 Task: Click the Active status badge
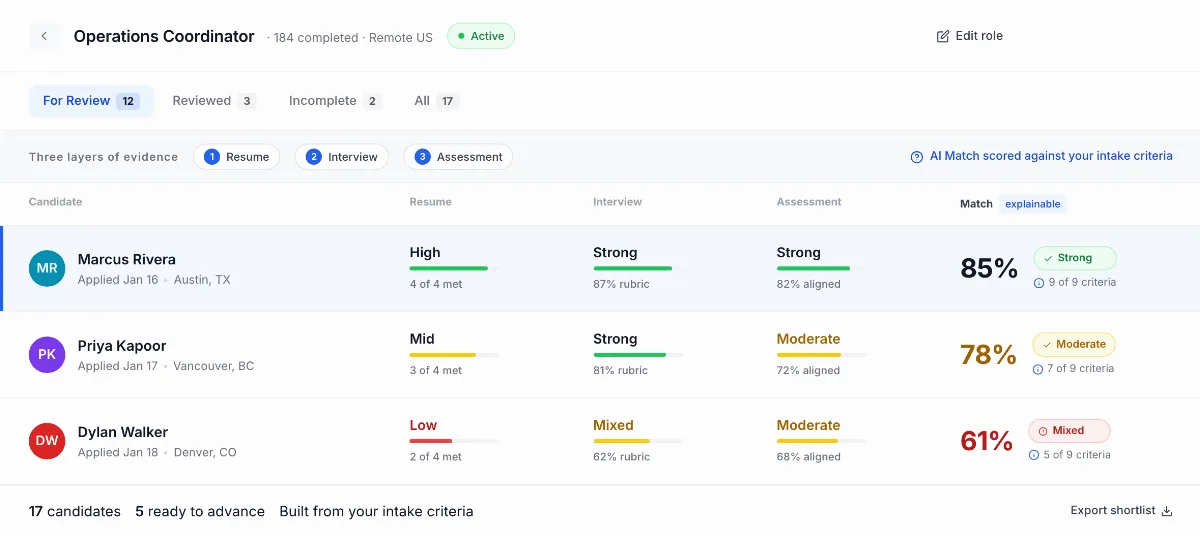pyautogui.click(x=481, y=36)
